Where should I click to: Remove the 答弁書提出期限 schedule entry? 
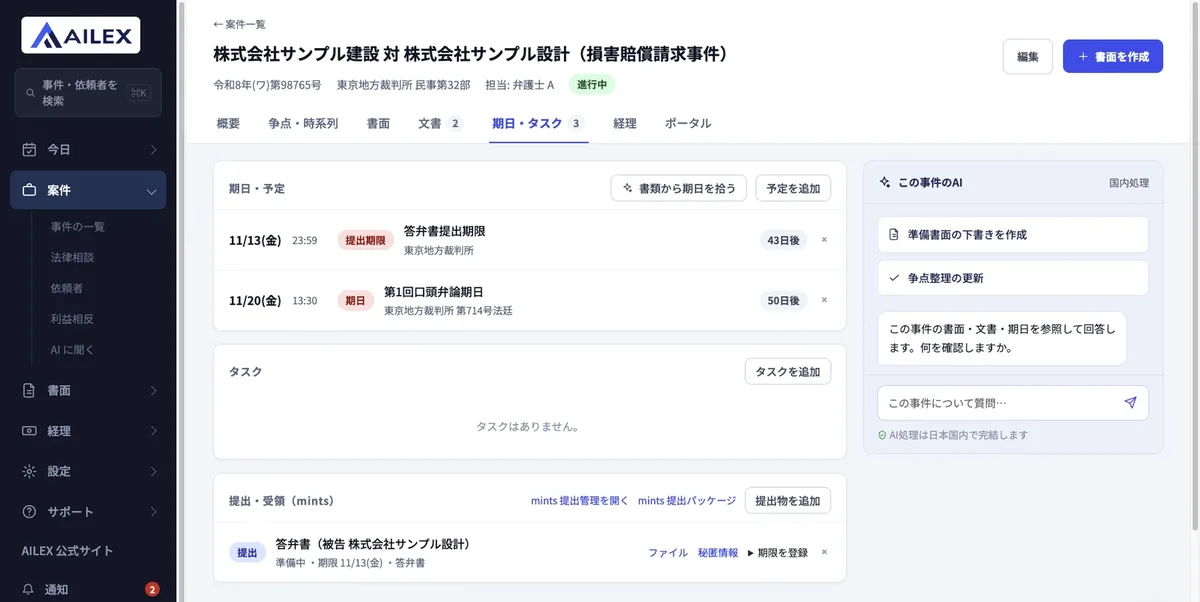(x=824, y=240)
